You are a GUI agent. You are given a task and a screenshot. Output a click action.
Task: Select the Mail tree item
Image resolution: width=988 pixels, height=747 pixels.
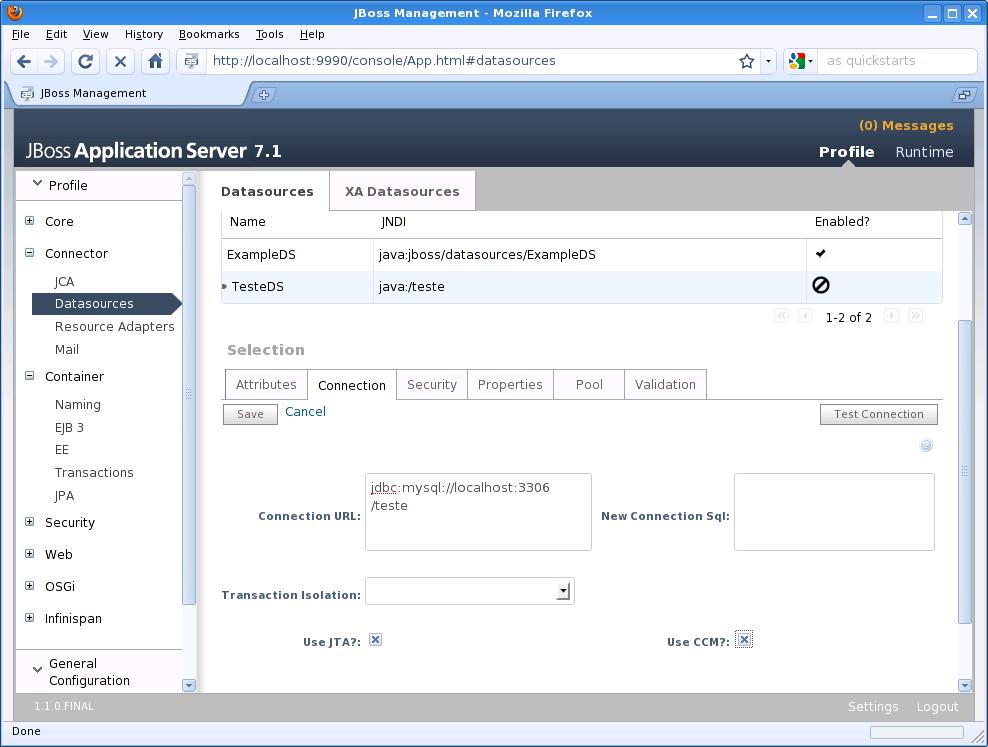tap(67, 350)
